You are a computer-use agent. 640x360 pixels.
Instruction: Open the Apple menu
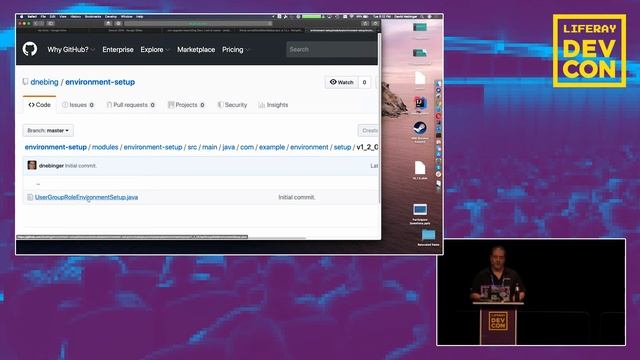click(x=22, y=17)
